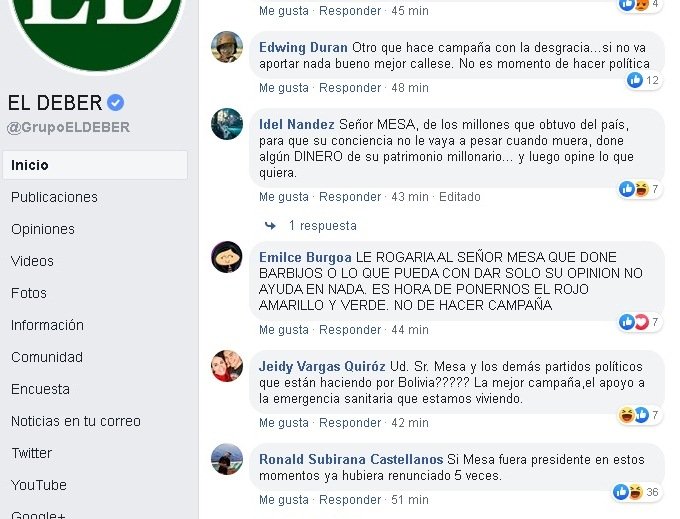This screenshot has width=680, height=519.
Task: Open Noticias en tu correo link
Action: coord(76,421)
